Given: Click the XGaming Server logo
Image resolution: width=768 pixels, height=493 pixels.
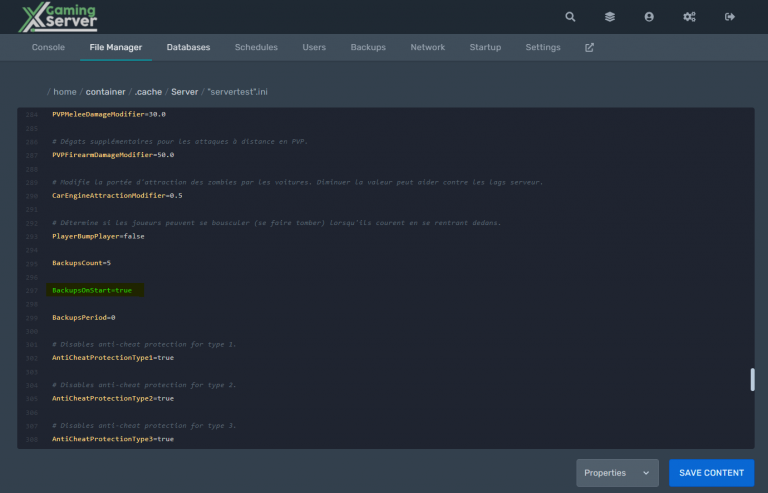Looking at the screenshot, I should click(62, 17).
